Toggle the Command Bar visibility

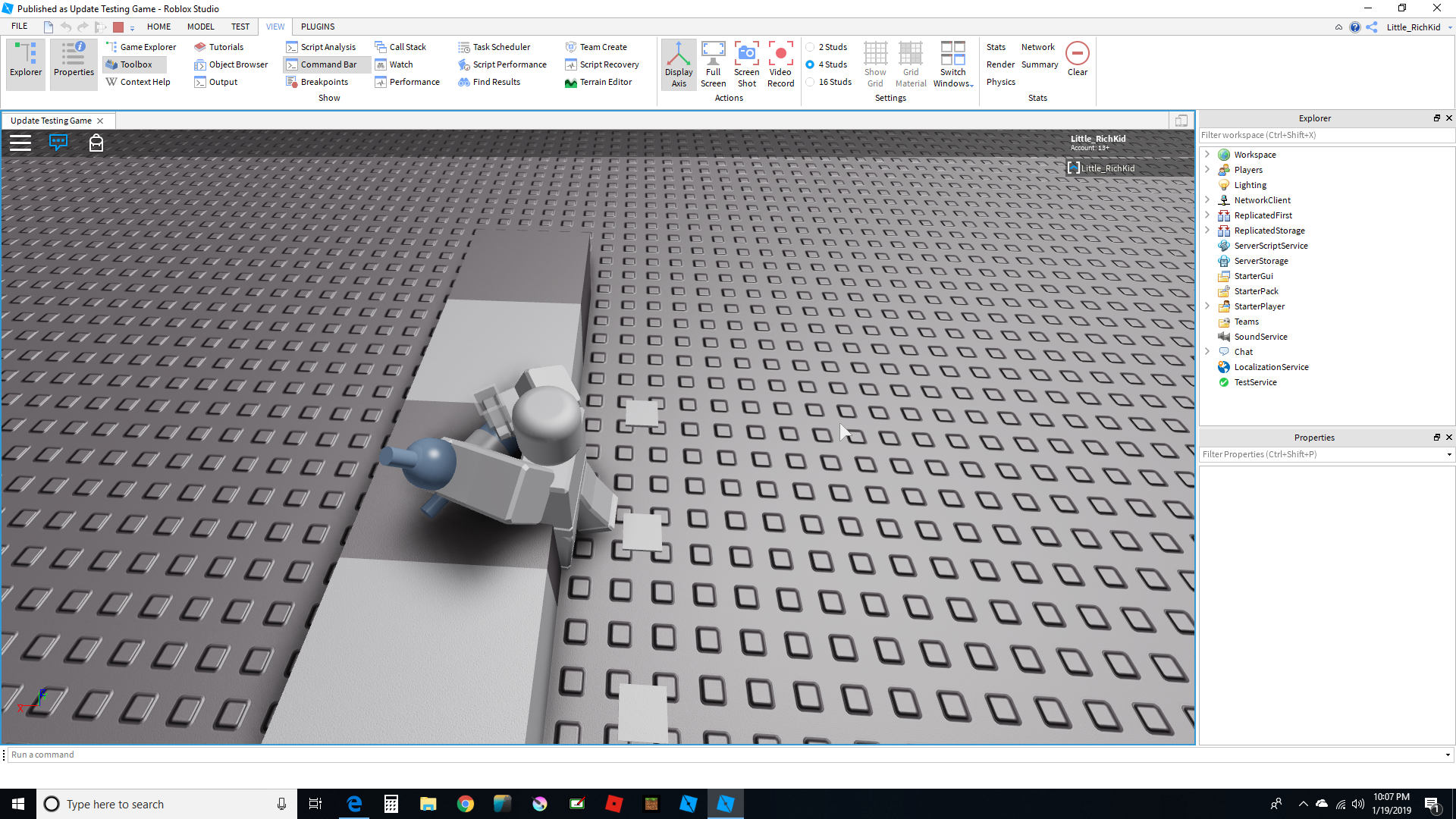click(326, 64)
